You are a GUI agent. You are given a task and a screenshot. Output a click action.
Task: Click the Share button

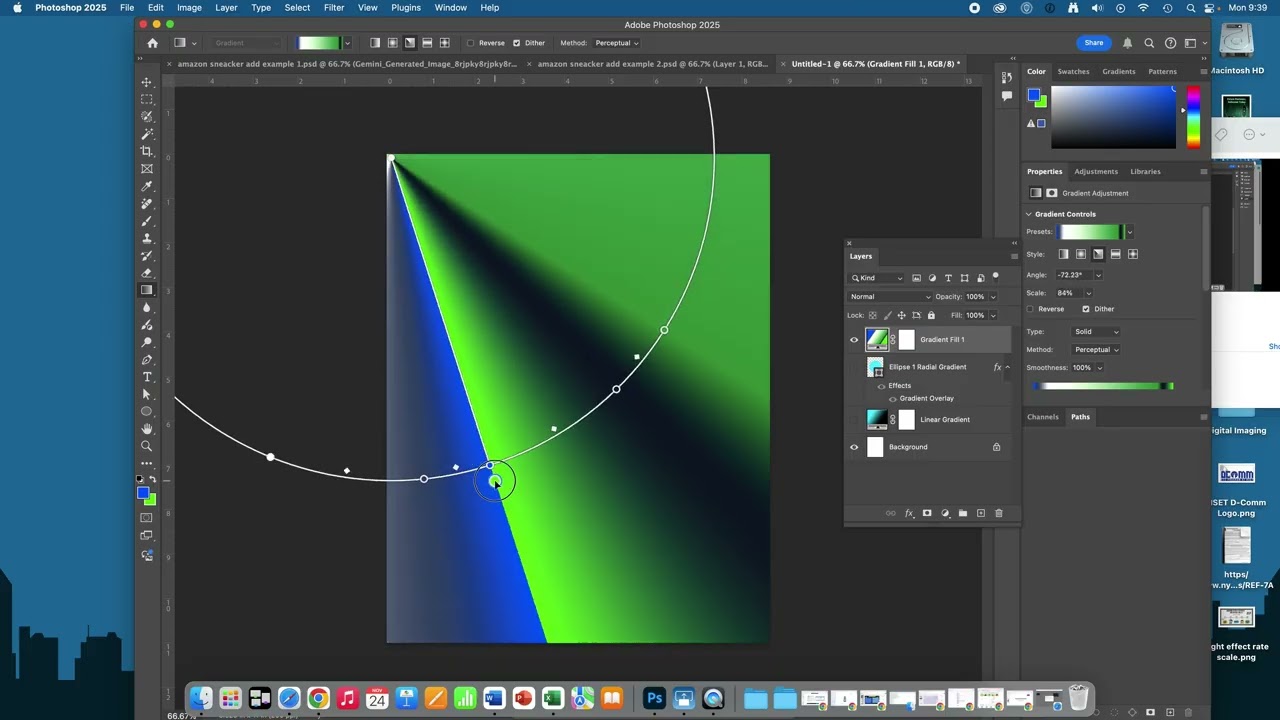pos(1094,43)
